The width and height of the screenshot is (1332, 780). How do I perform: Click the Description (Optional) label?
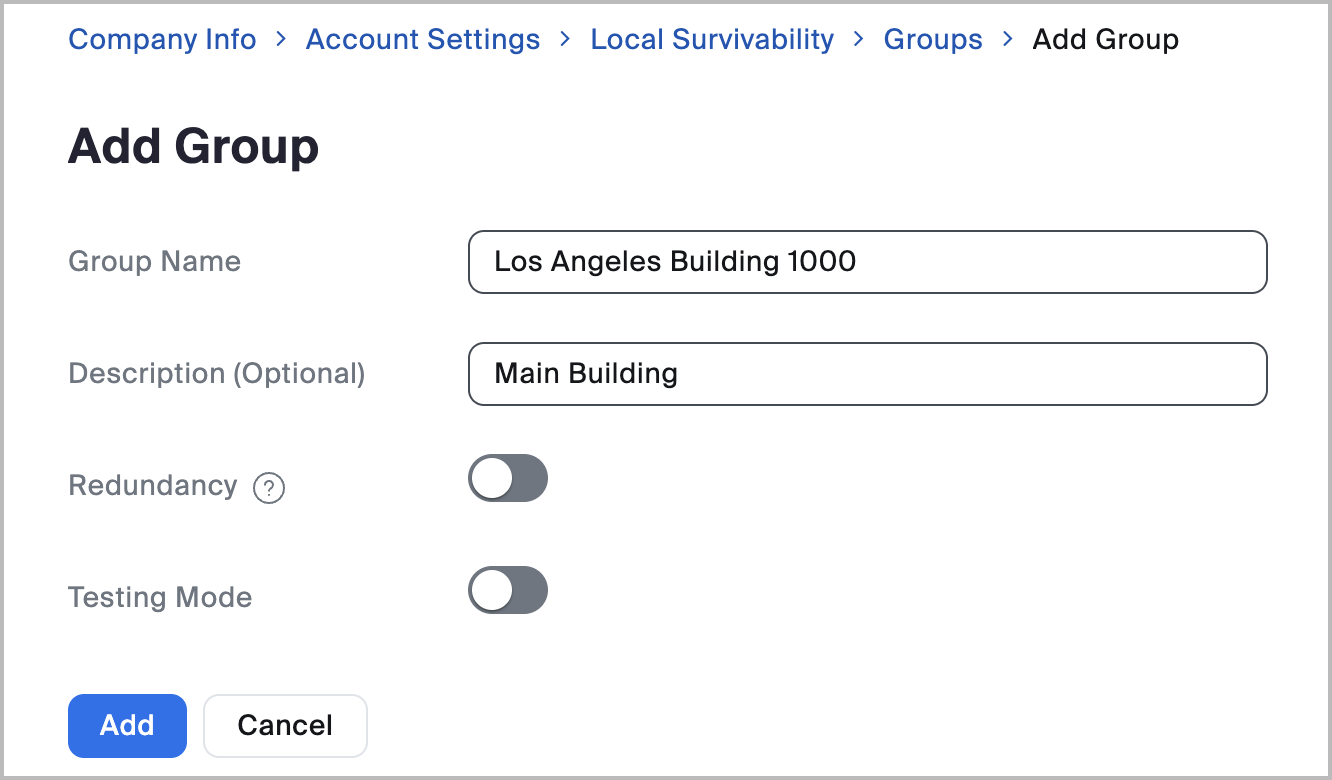pyautogui.click(x=216, y=374)
